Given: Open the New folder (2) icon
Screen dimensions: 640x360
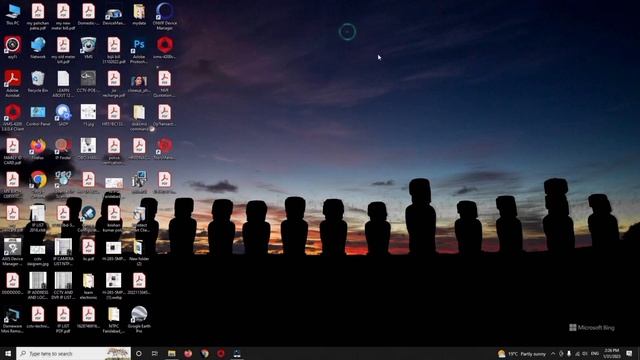Looking at the screenshot, I should (139, 252).
